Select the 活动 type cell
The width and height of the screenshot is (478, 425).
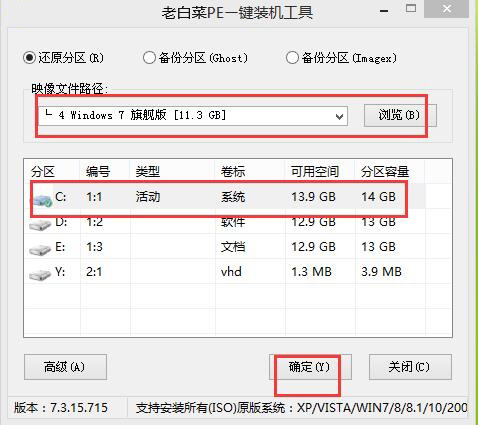click(x=148, y=197)
